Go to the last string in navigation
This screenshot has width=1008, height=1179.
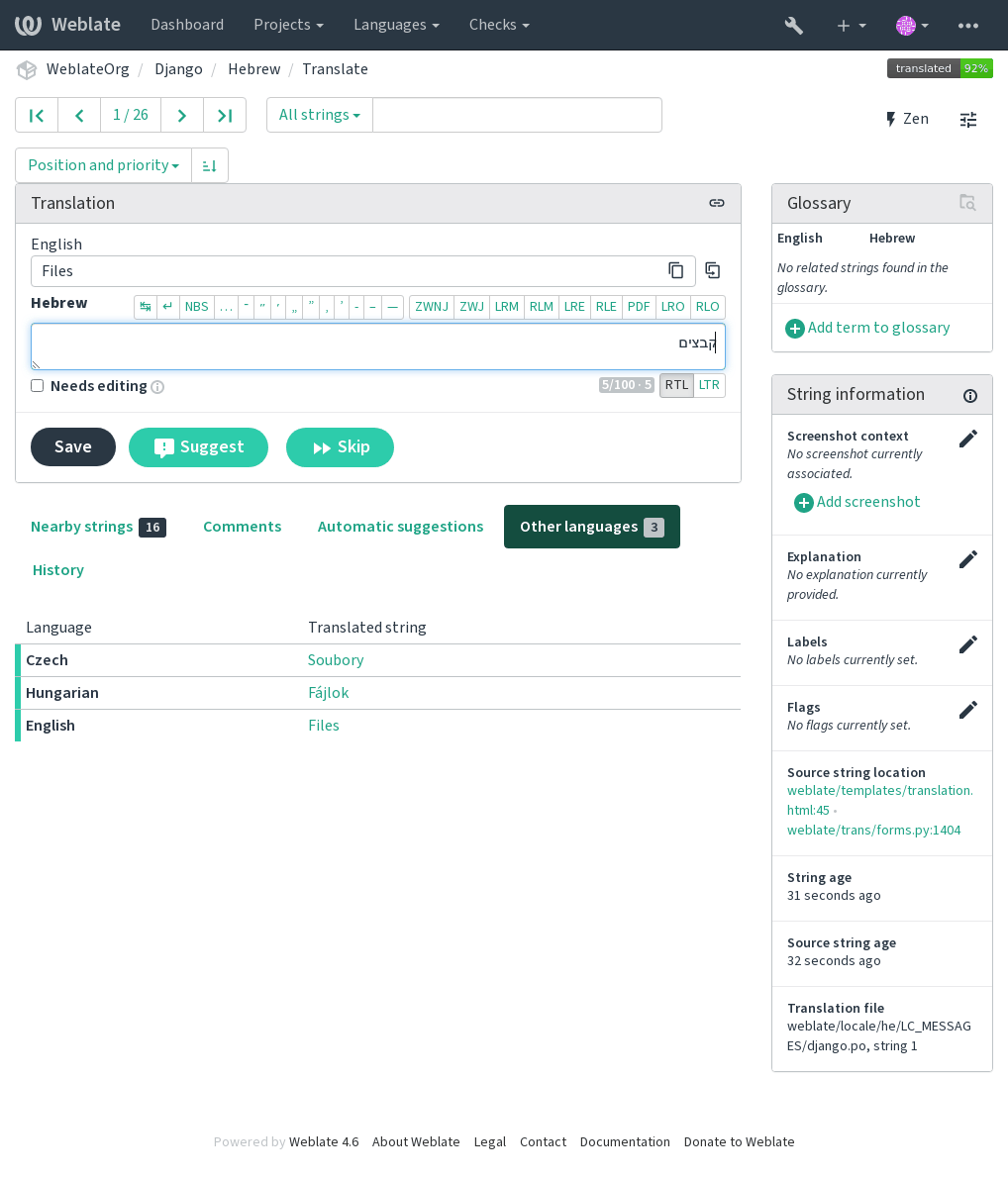tap(225, 115)
